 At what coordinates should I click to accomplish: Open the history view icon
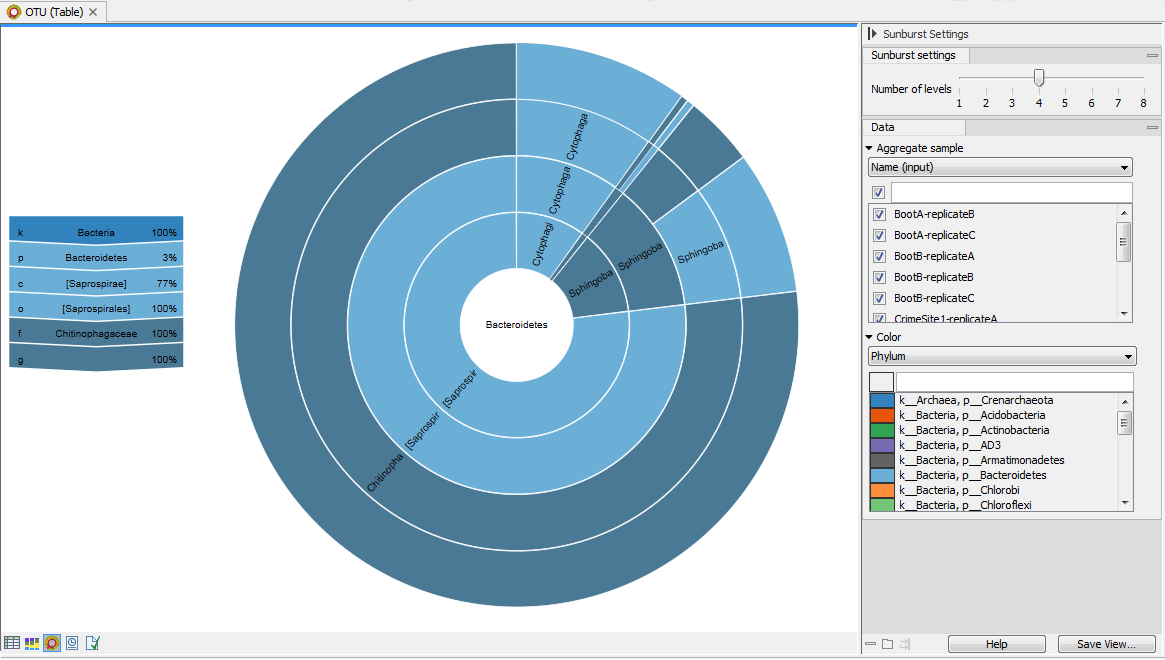(x=72, y=643)
